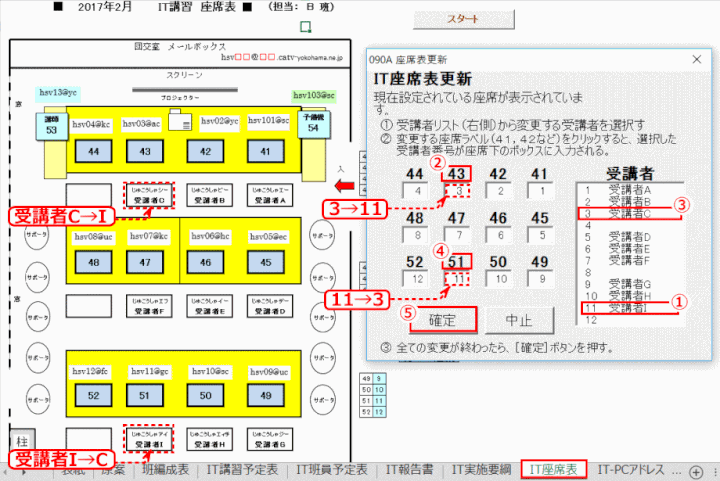Select the worksheet seat shape 52
Screen dimensions: 720x481
[94, 396]
